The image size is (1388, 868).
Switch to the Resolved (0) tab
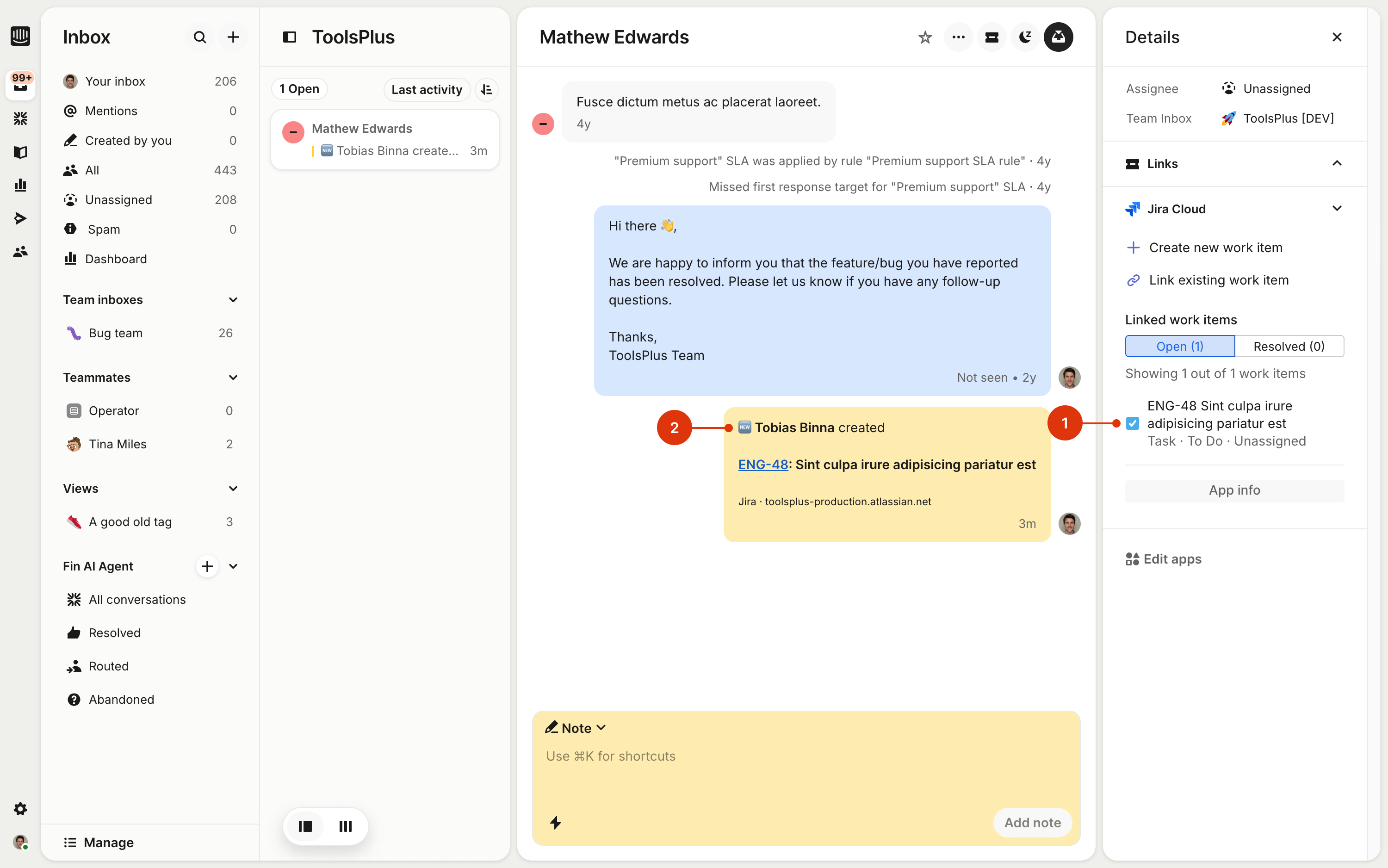(1289, 346)
